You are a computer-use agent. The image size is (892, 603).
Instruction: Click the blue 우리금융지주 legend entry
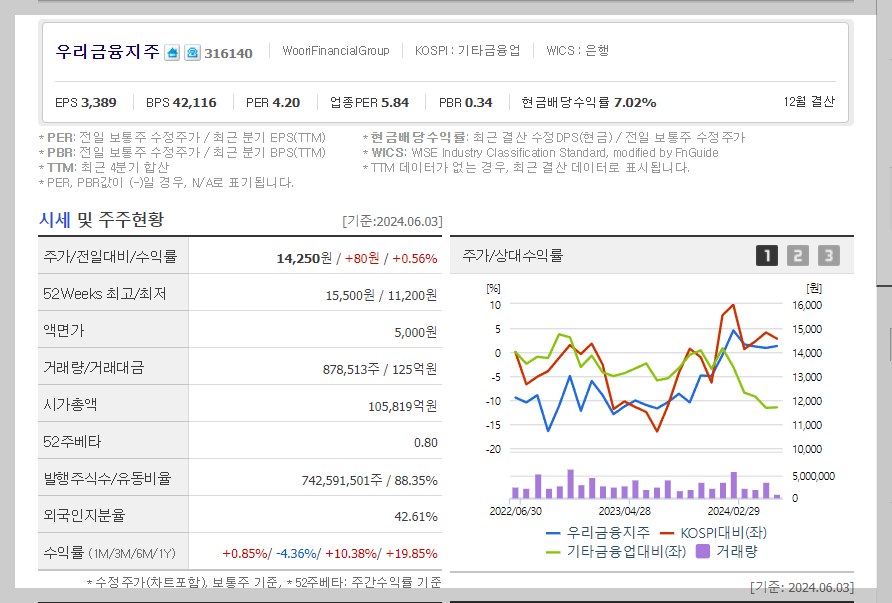click(x=598, y=533)
